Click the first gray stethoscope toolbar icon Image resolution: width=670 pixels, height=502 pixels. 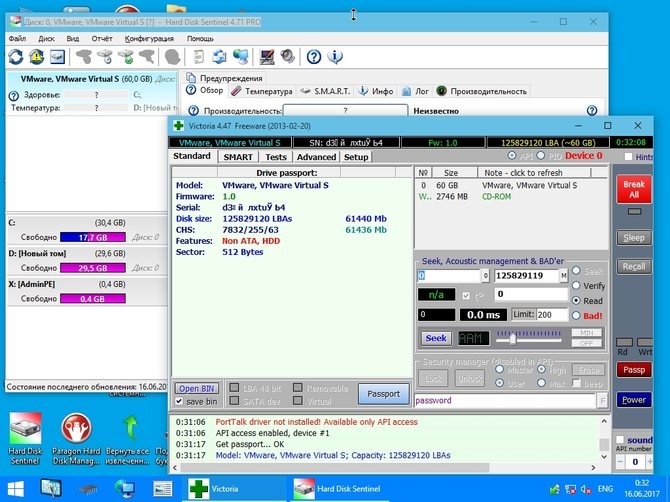[84, 57]
